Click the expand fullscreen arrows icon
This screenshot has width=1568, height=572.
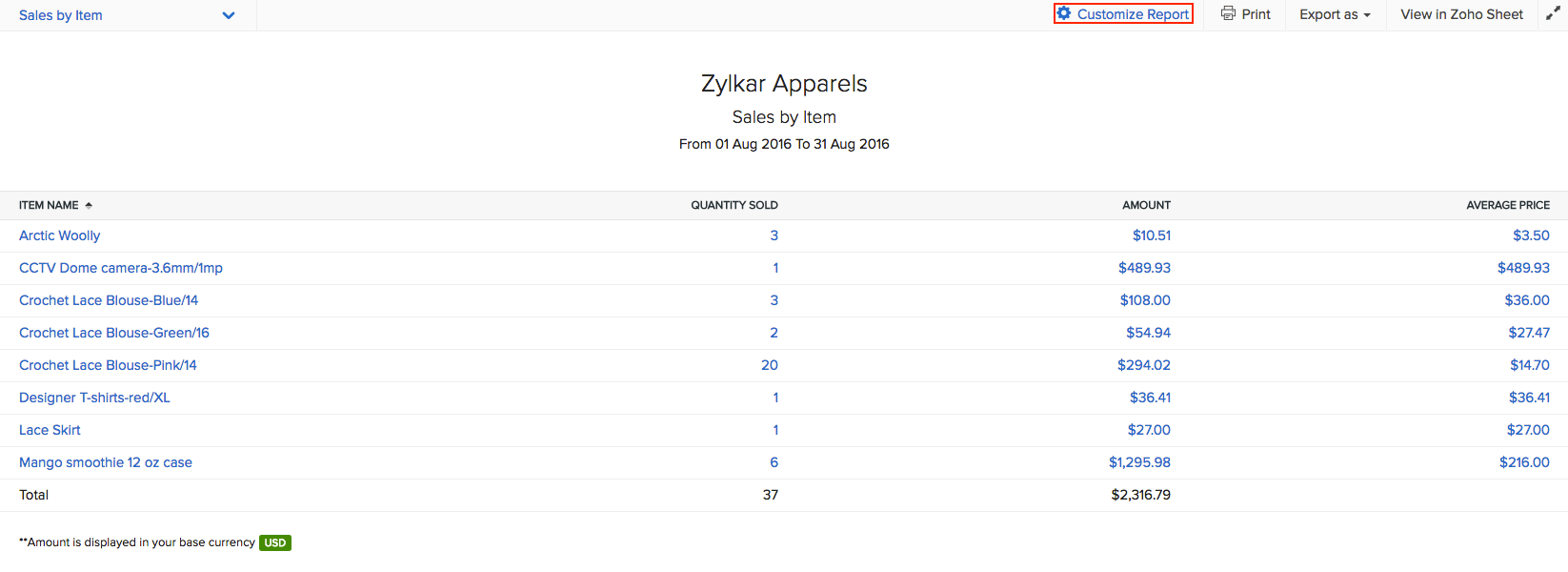point(1553,13)
